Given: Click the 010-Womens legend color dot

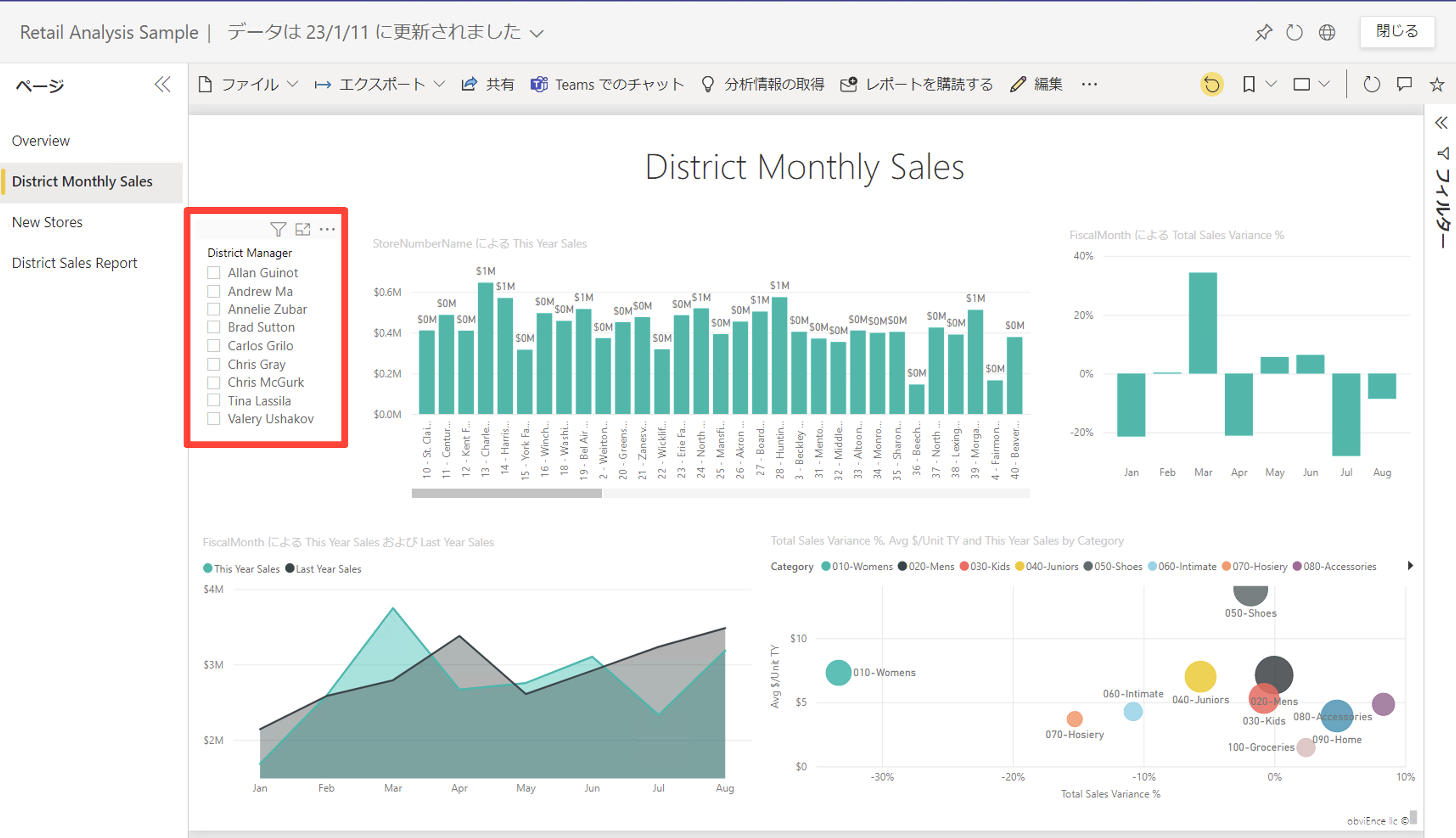Looking at the screenshot, I should click(826, 566).
